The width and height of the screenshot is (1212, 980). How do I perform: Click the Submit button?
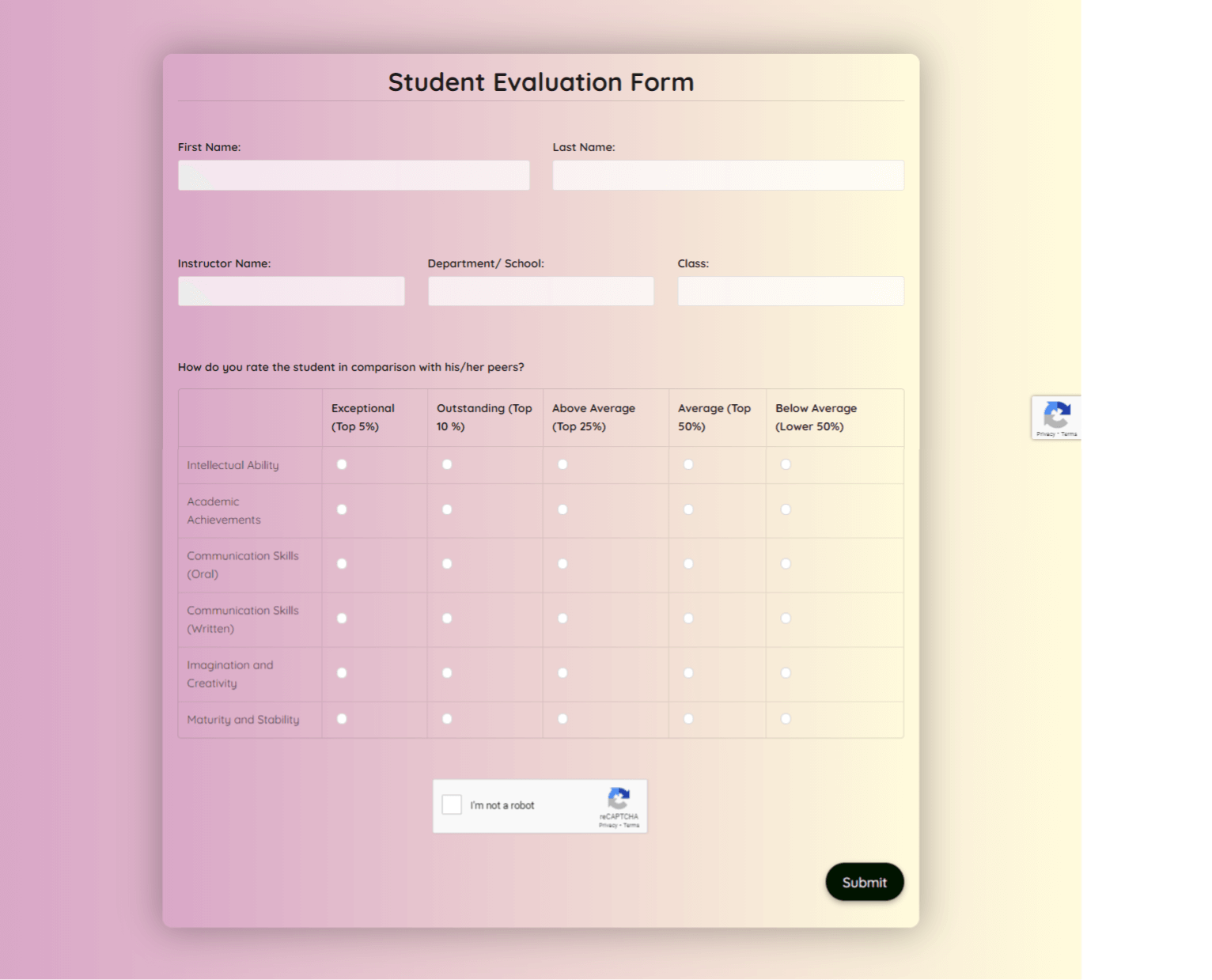865,882
